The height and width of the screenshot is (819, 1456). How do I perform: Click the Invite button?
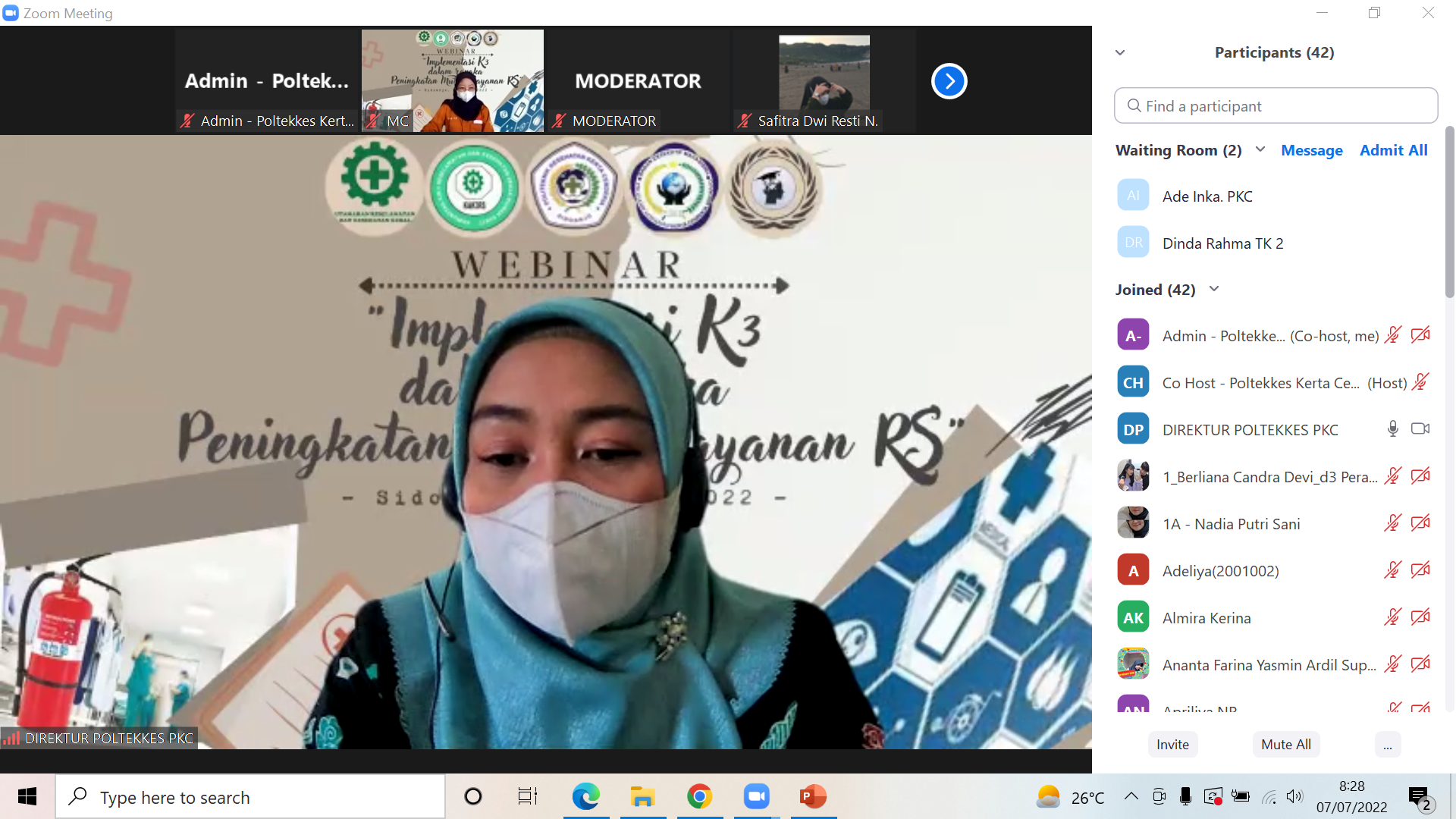(1172, 744)
